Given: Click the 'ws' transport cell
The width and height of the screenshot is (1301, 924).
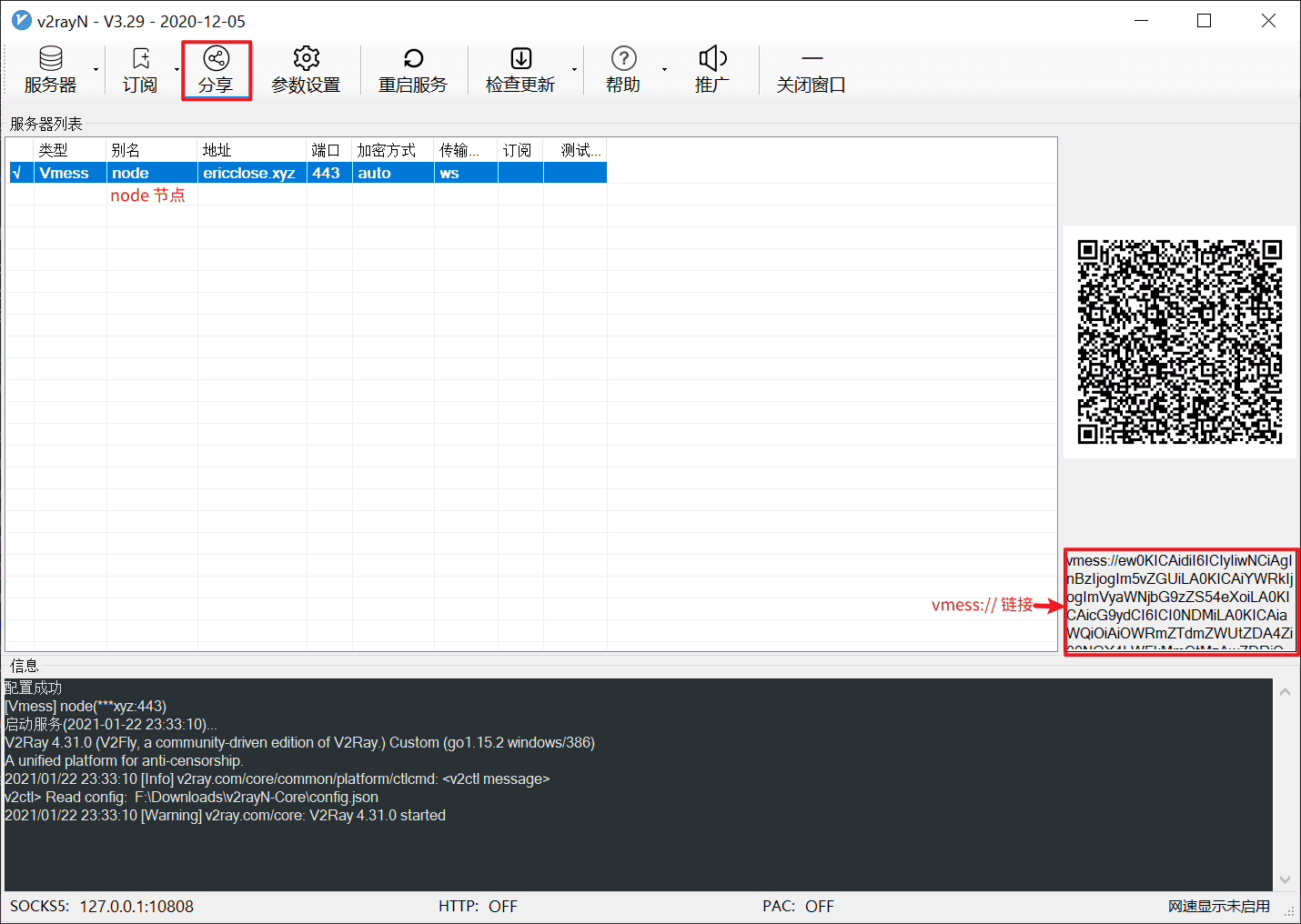Looking at the screenshot, I should [466, 173].
